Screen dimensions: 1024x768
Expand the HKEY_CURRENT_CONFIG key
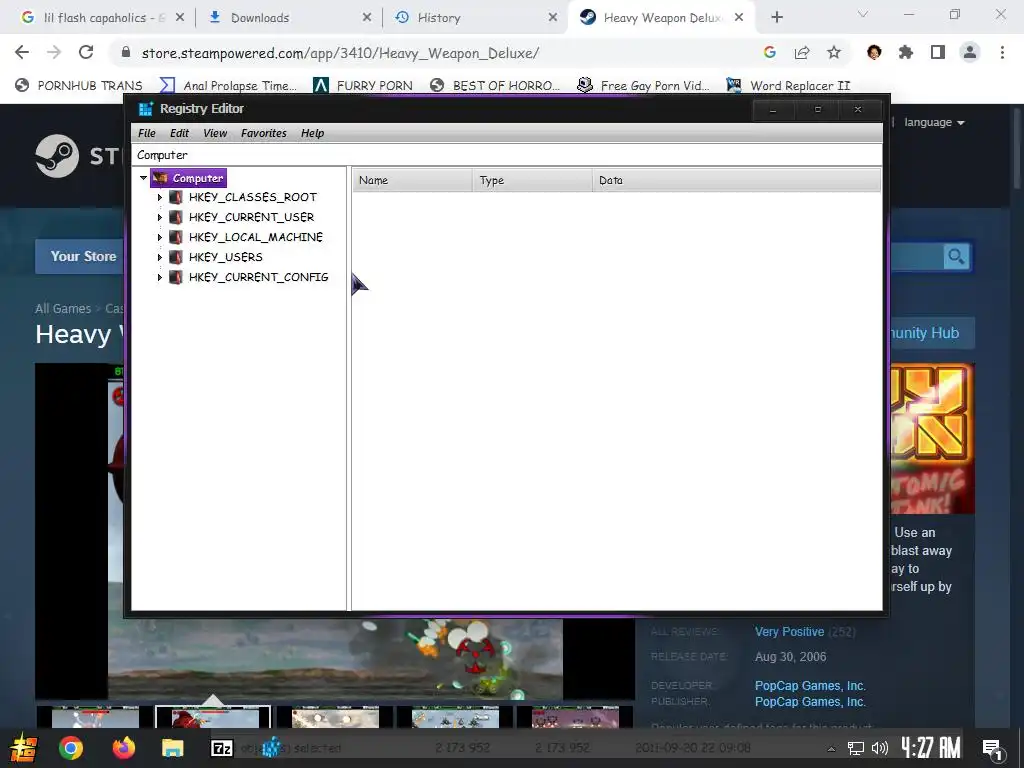(159, 277)
